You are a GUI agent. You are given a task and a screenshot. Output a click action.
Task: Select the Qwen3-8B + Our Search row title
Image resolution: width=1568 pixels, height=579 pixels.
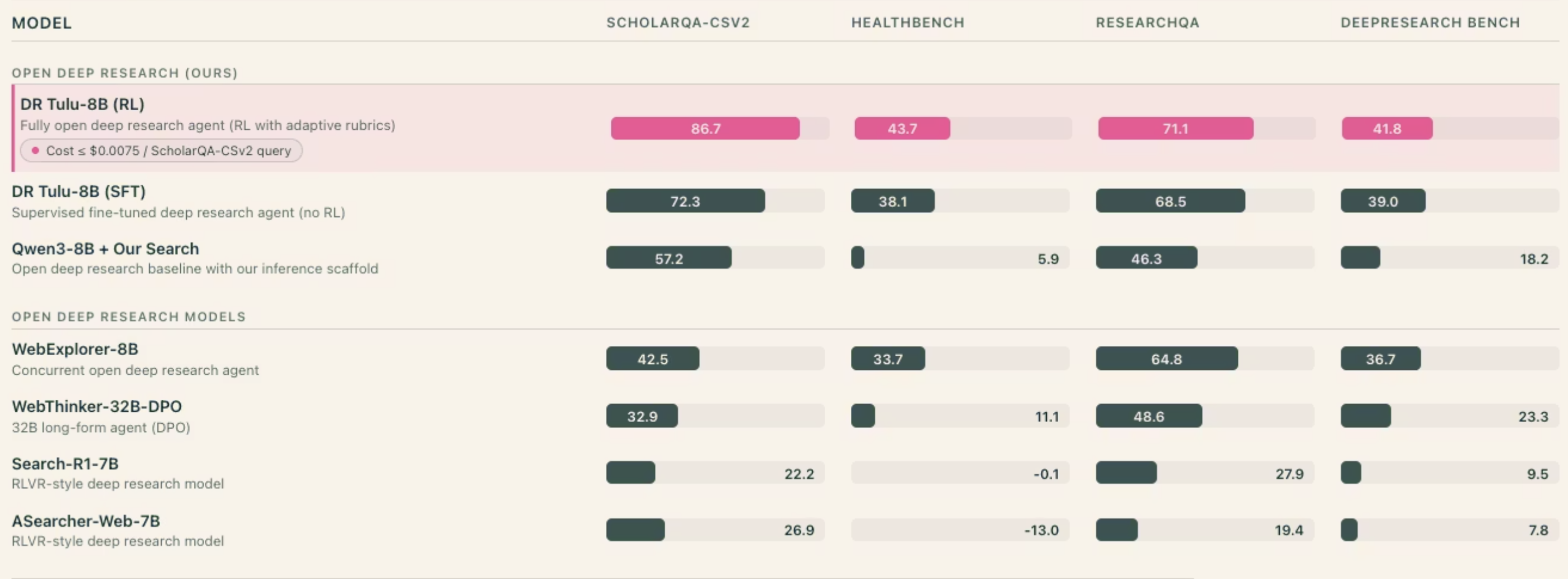click(x=105, y=248)
